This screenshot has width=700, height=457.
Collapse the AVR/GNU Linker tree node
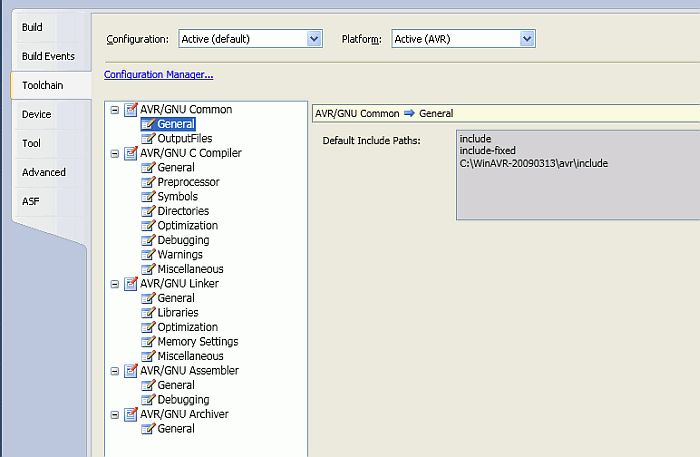pyautogui.click(x=115, y=284)
